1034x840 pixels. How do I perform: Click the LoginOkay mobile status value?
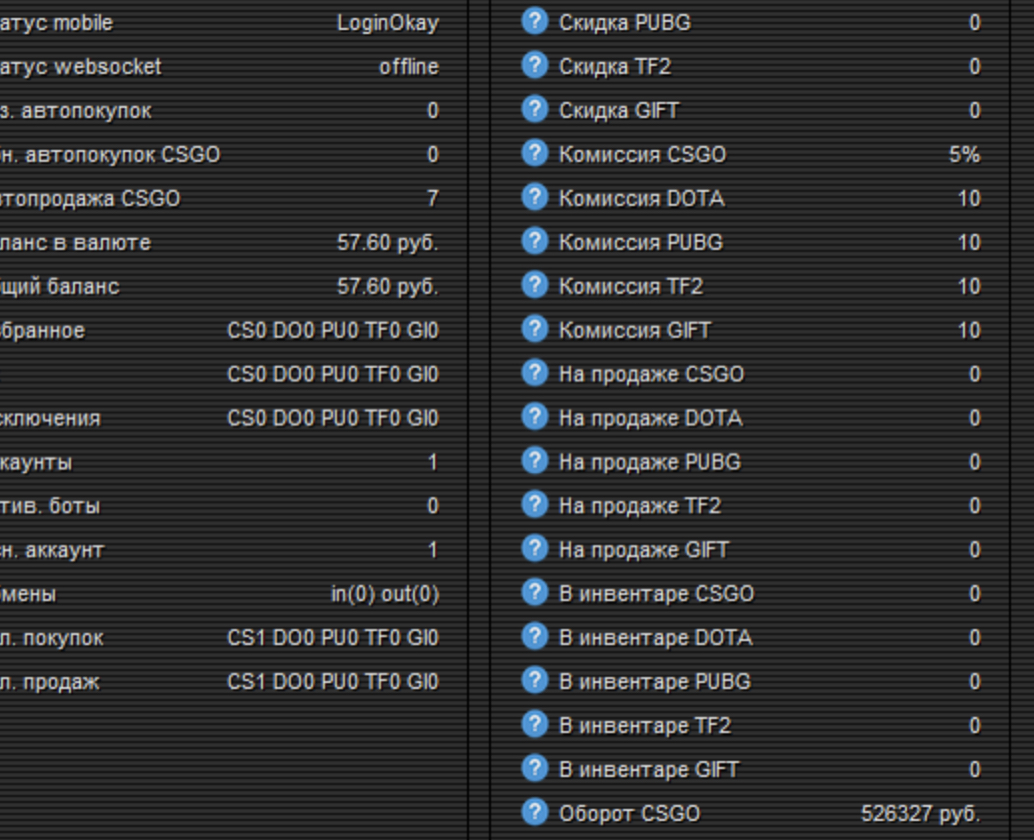[x=387, y=23]
